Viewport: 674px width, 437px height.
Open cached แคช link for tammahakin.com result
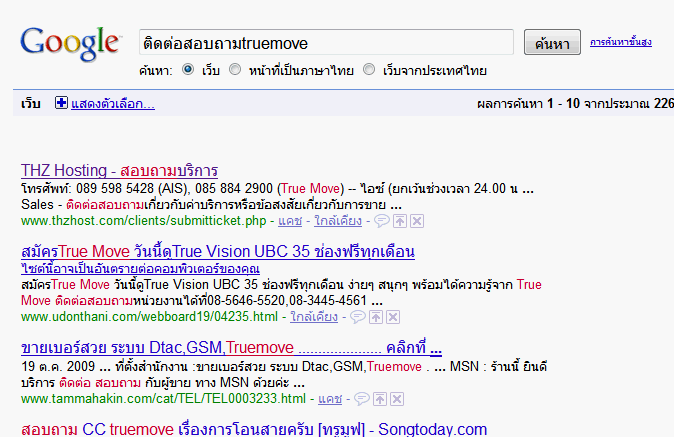[x=330, y=399]
